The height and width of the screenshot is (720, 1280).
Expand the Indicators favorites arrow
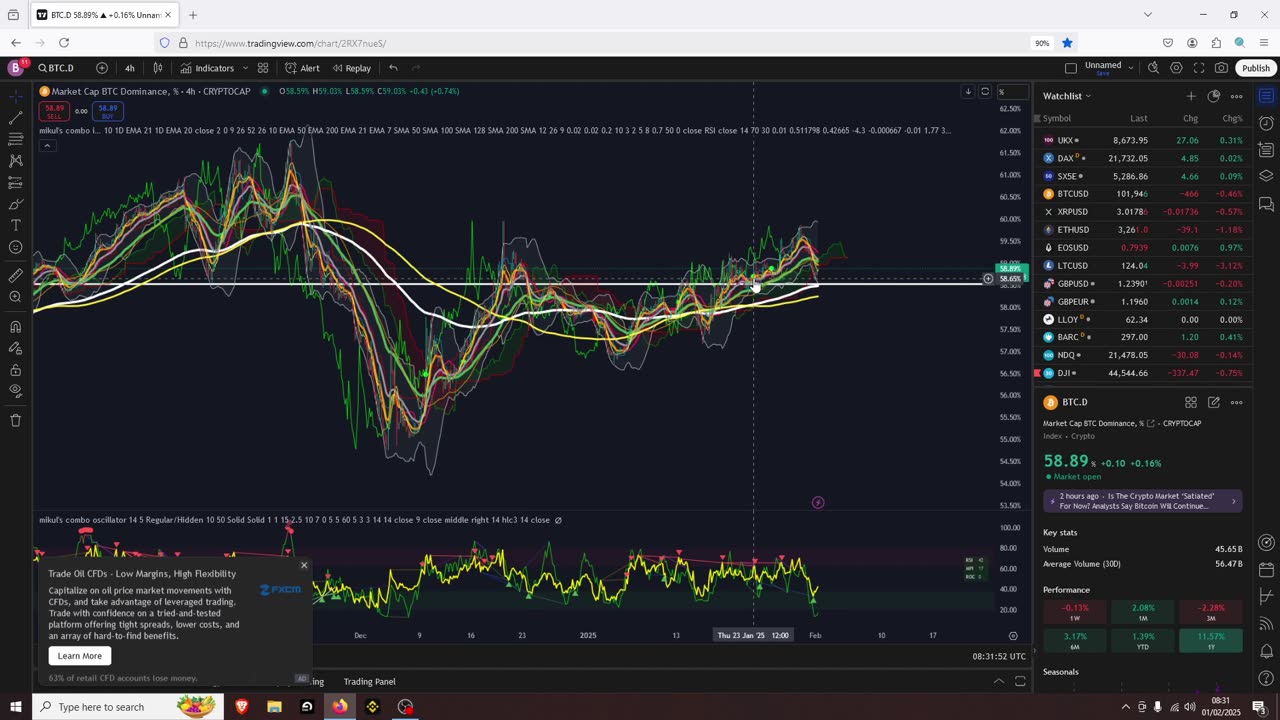[x=243, y=68]
